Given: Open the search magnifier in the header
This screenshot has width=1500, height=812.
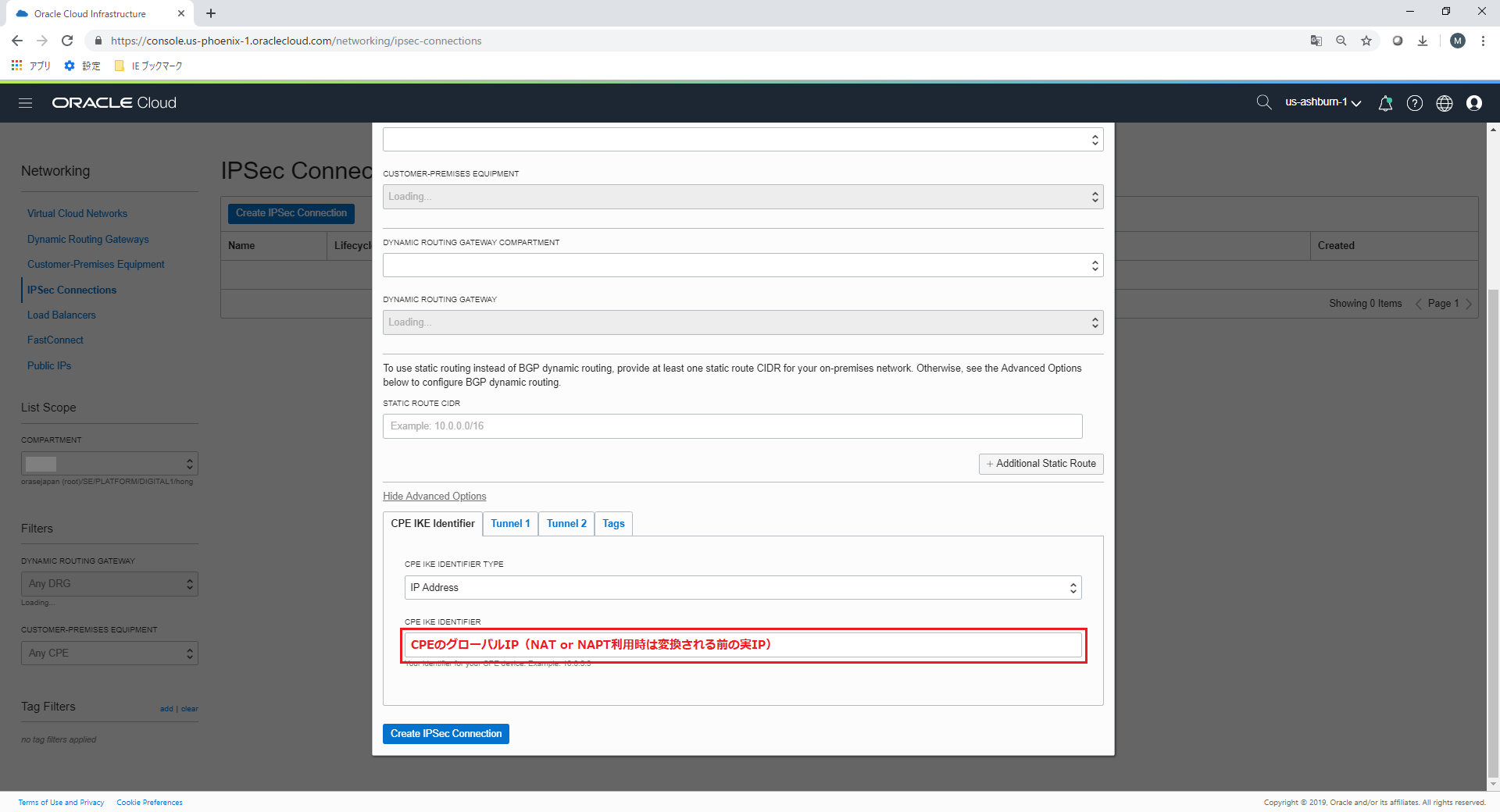Looking at the screenshot, I should 1263,102.
